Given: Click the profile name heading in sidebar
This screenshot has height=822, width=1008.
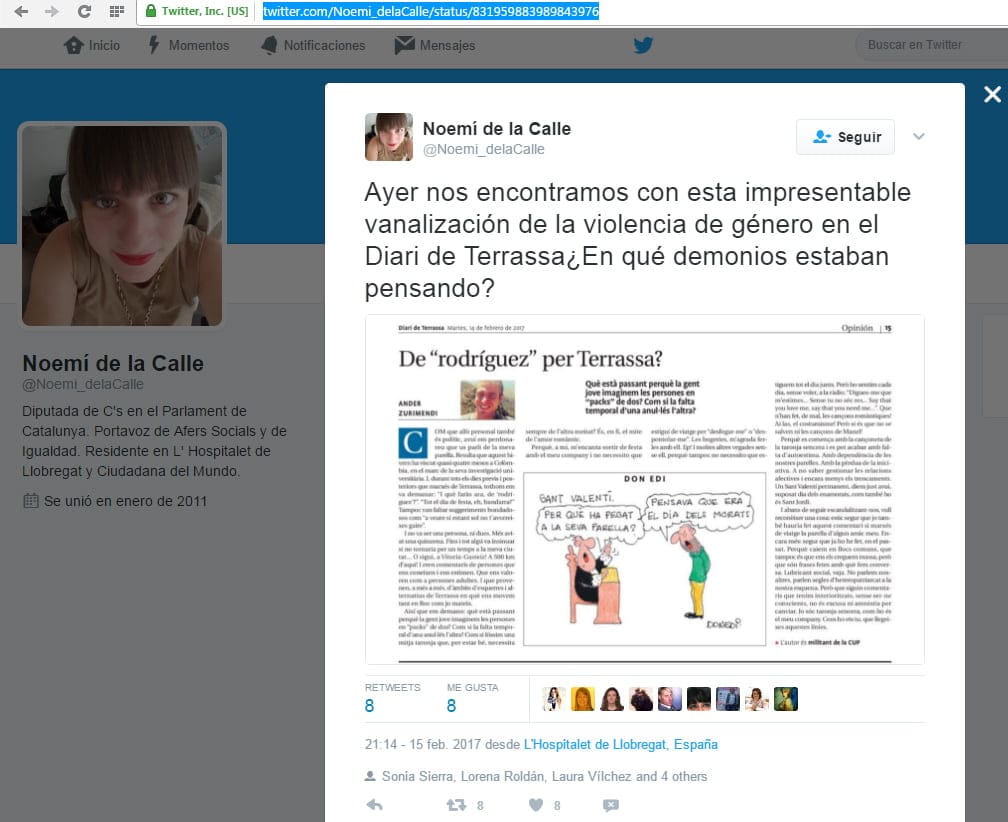Looking at the screenshot, I should click(x=113, y=364).
